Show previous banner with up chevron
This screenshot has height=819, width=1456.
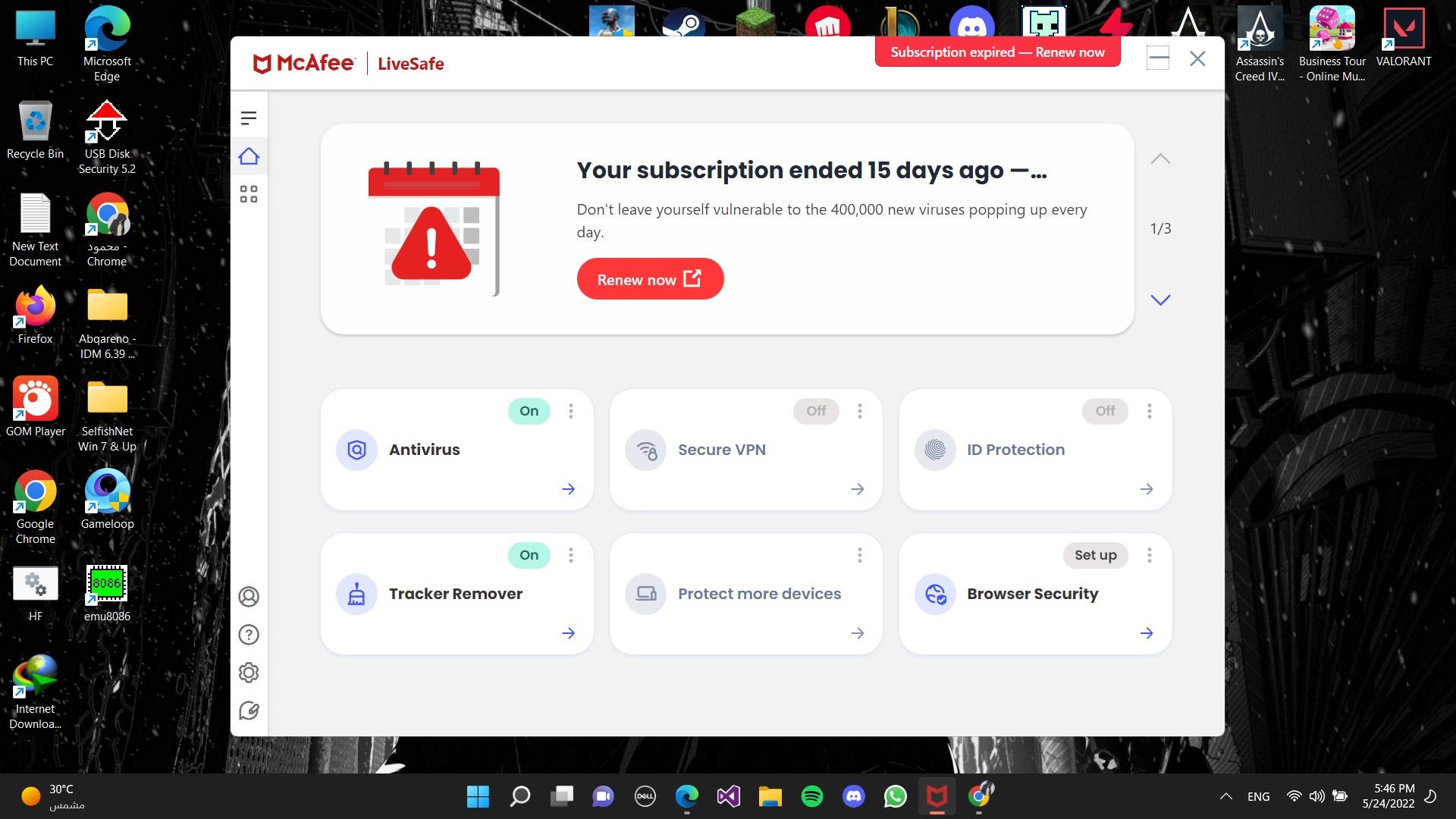[x=1160, y=159]
